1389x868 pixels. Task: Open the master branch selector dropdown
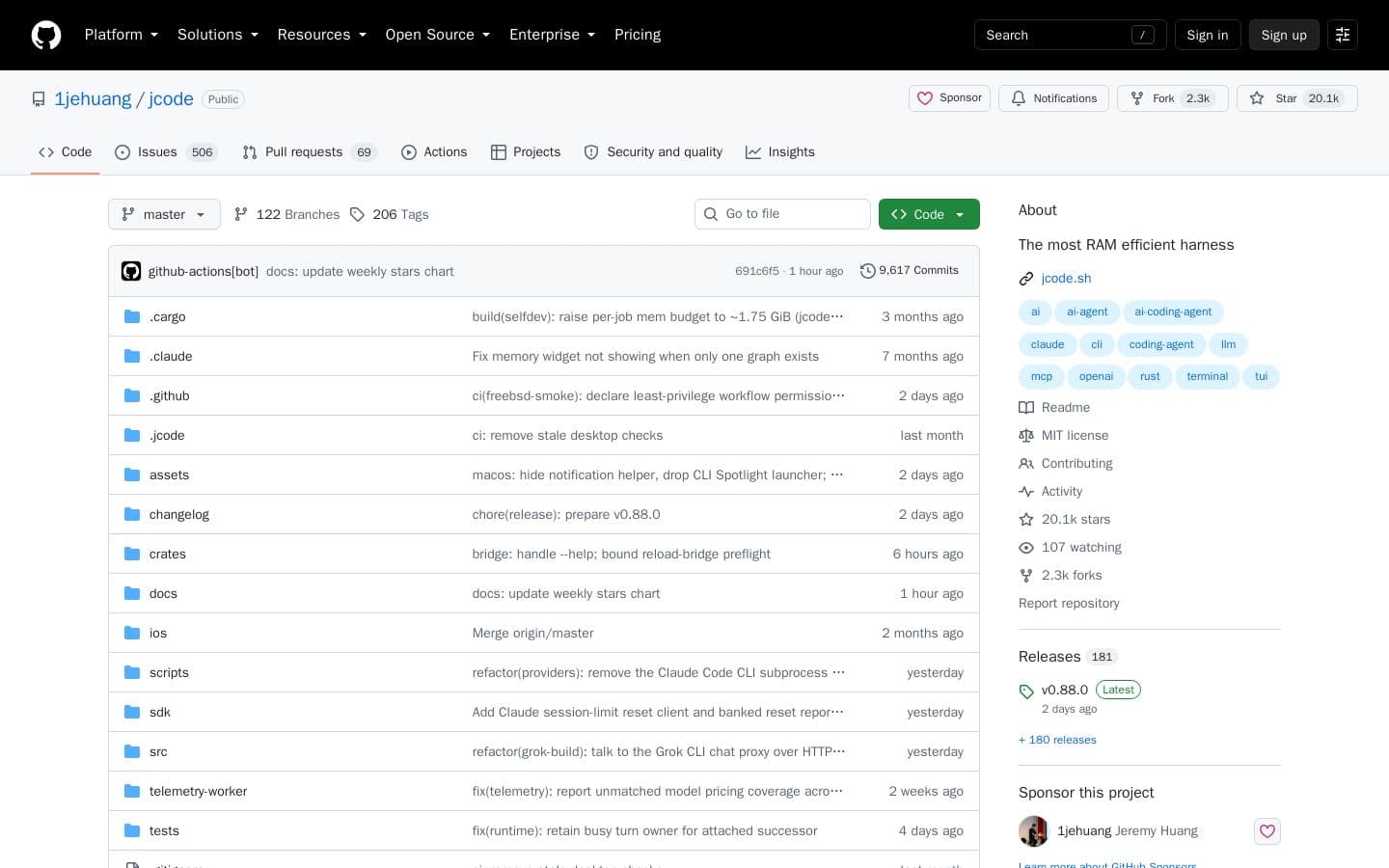click(x=164, y=214)
